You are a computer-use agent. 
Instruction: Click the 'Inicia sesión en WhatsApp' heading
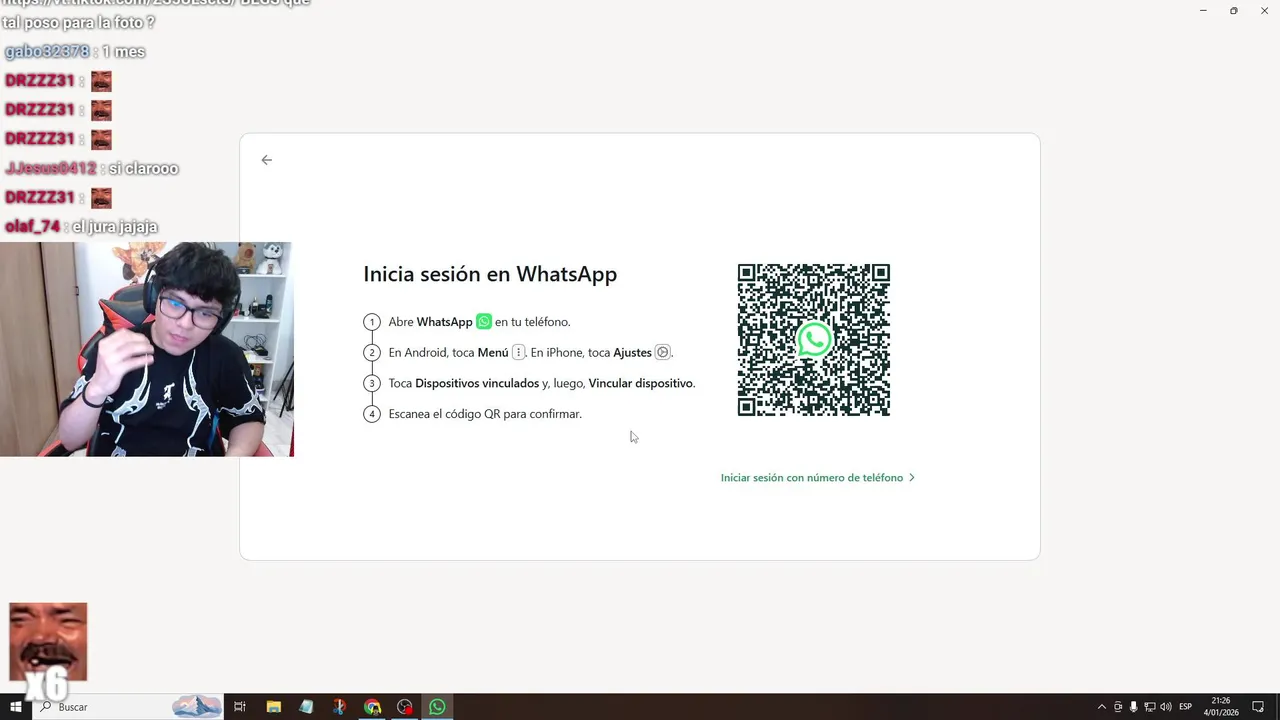click(x=490, y=274)
